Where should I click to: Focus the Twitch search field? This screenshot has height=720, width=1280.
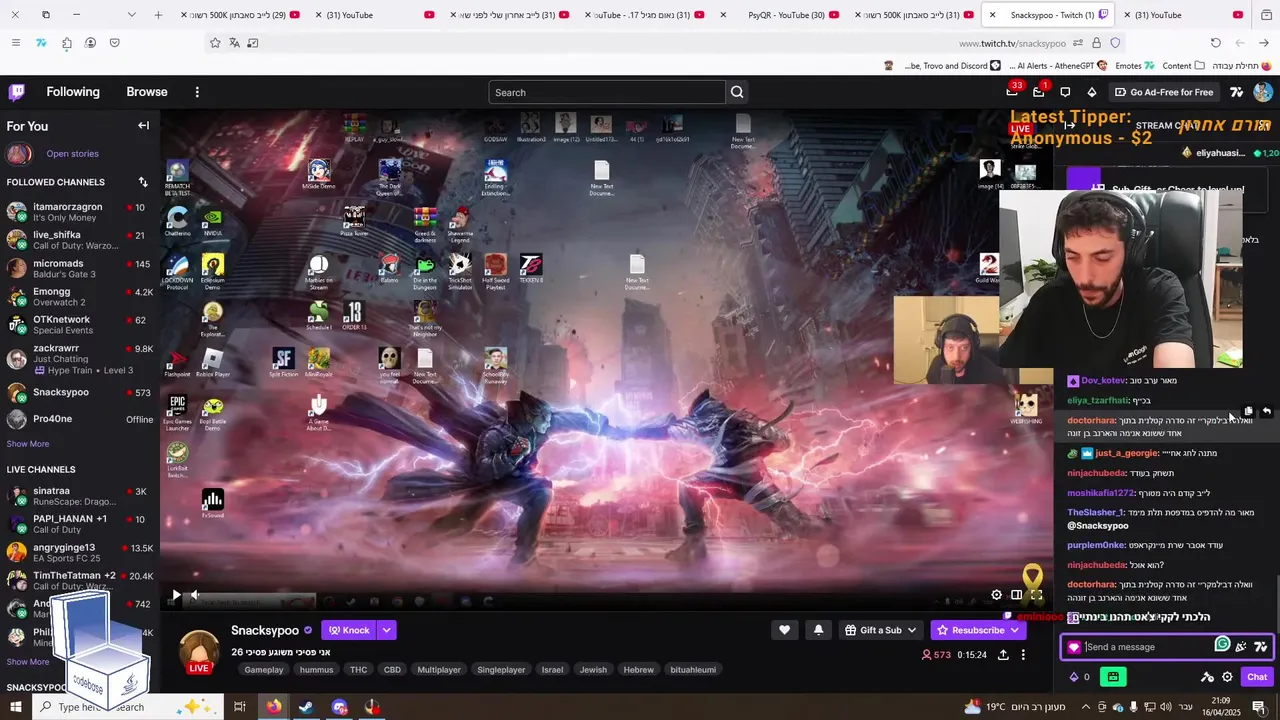[x=607, y=92]
